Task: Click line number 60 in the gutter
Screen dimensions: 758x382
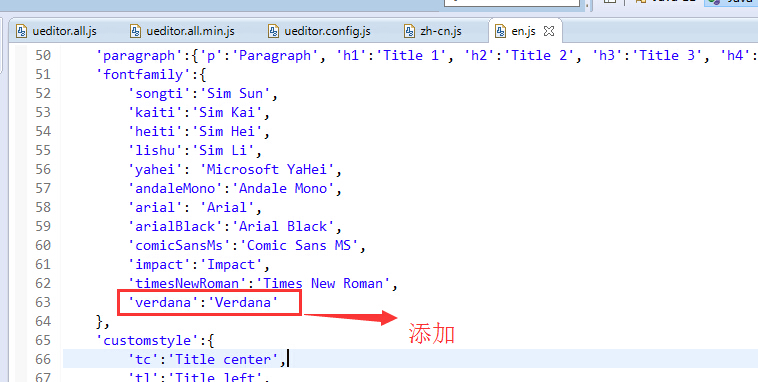Action: tap(43, 245)
